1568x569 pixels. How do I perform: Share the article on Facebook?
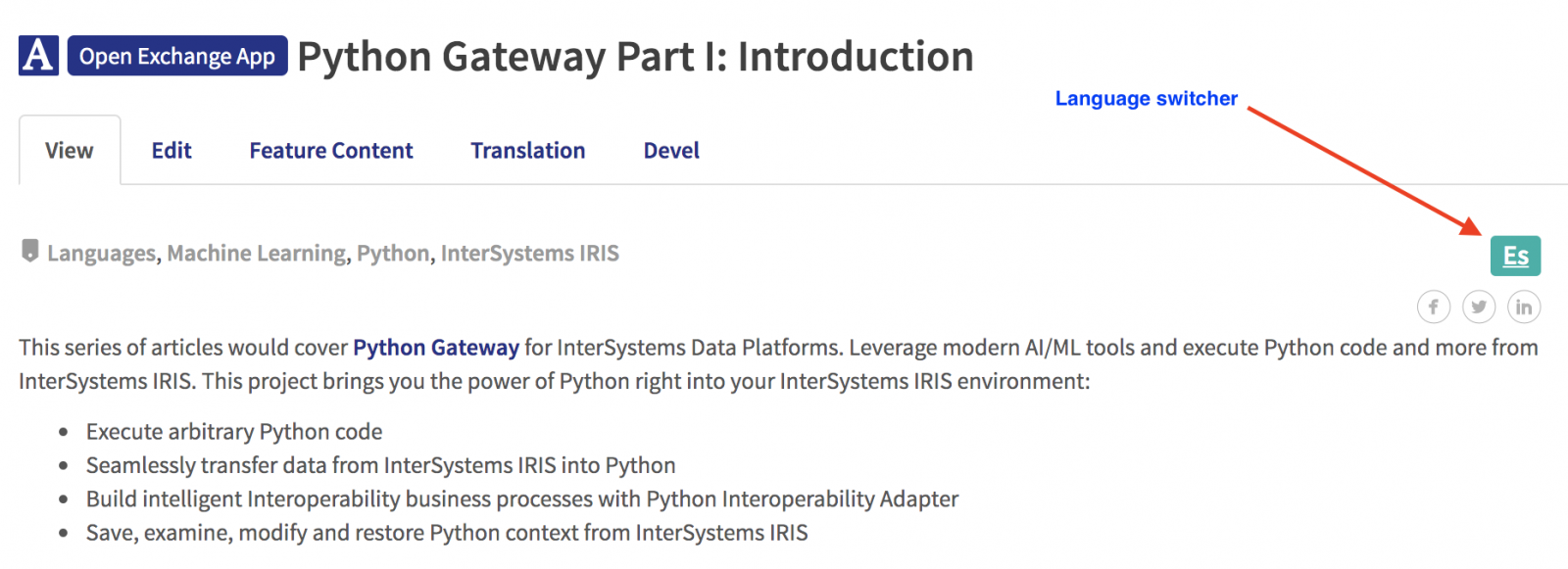(1434, 308)
